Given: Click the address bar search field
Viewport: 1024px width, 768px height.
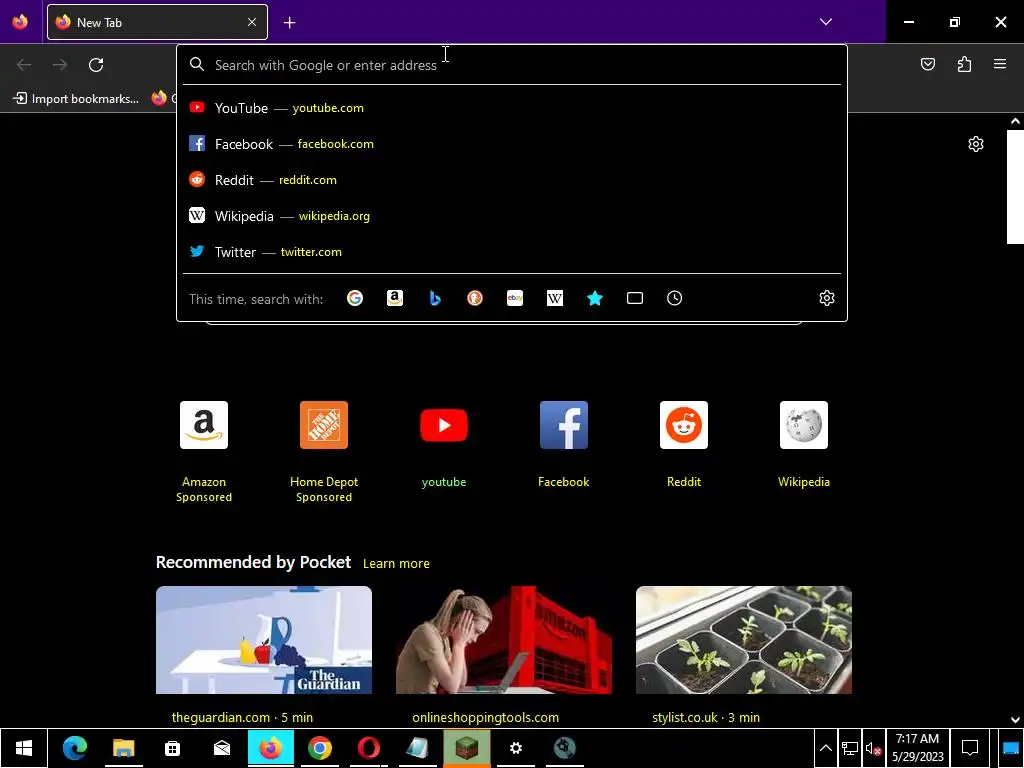Looking at the screenshot, I should coord(511,65).
